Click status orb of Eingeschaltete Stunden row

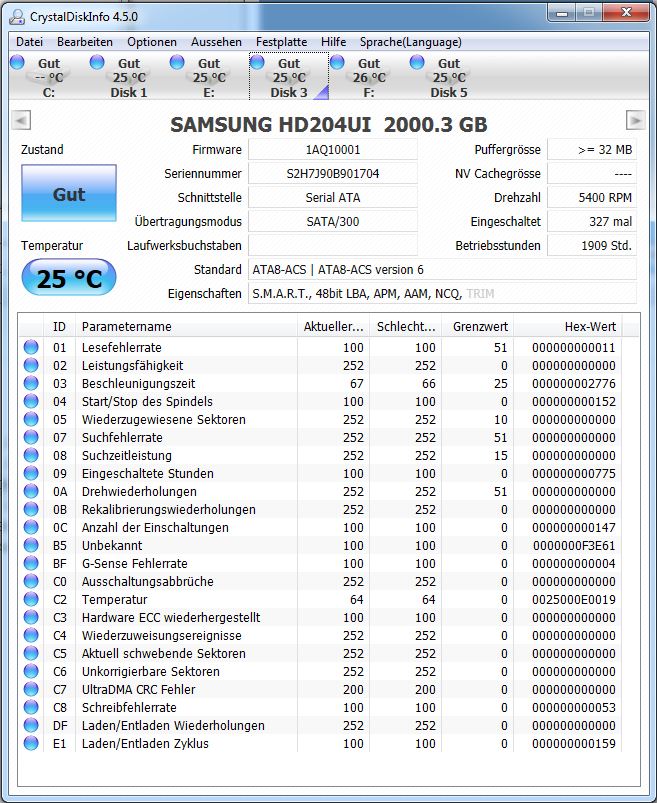click(31, 473)
